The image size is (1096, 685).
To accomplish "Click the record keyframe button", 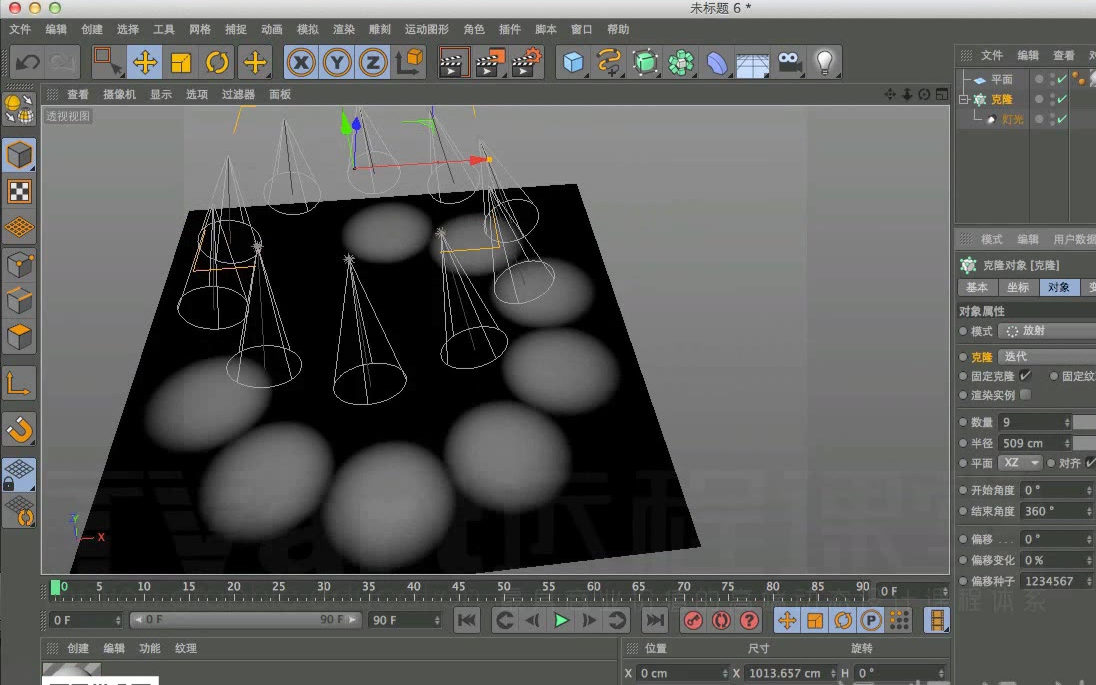I will point(692,620).
